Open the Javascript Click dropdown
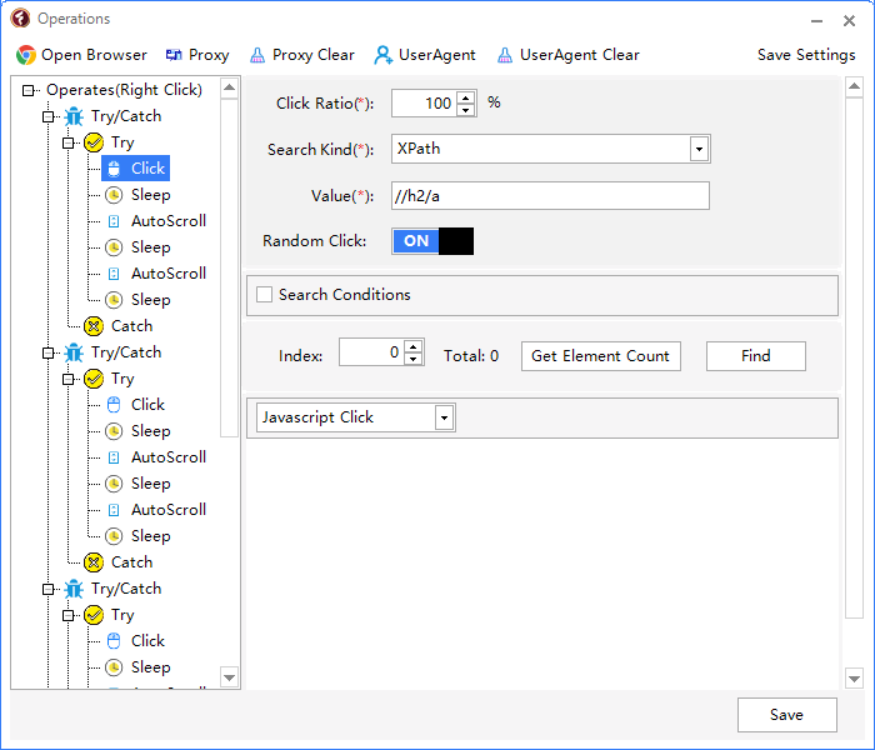Screen dimensions: 875x750 pyautogui.click(x=445, y=418)
